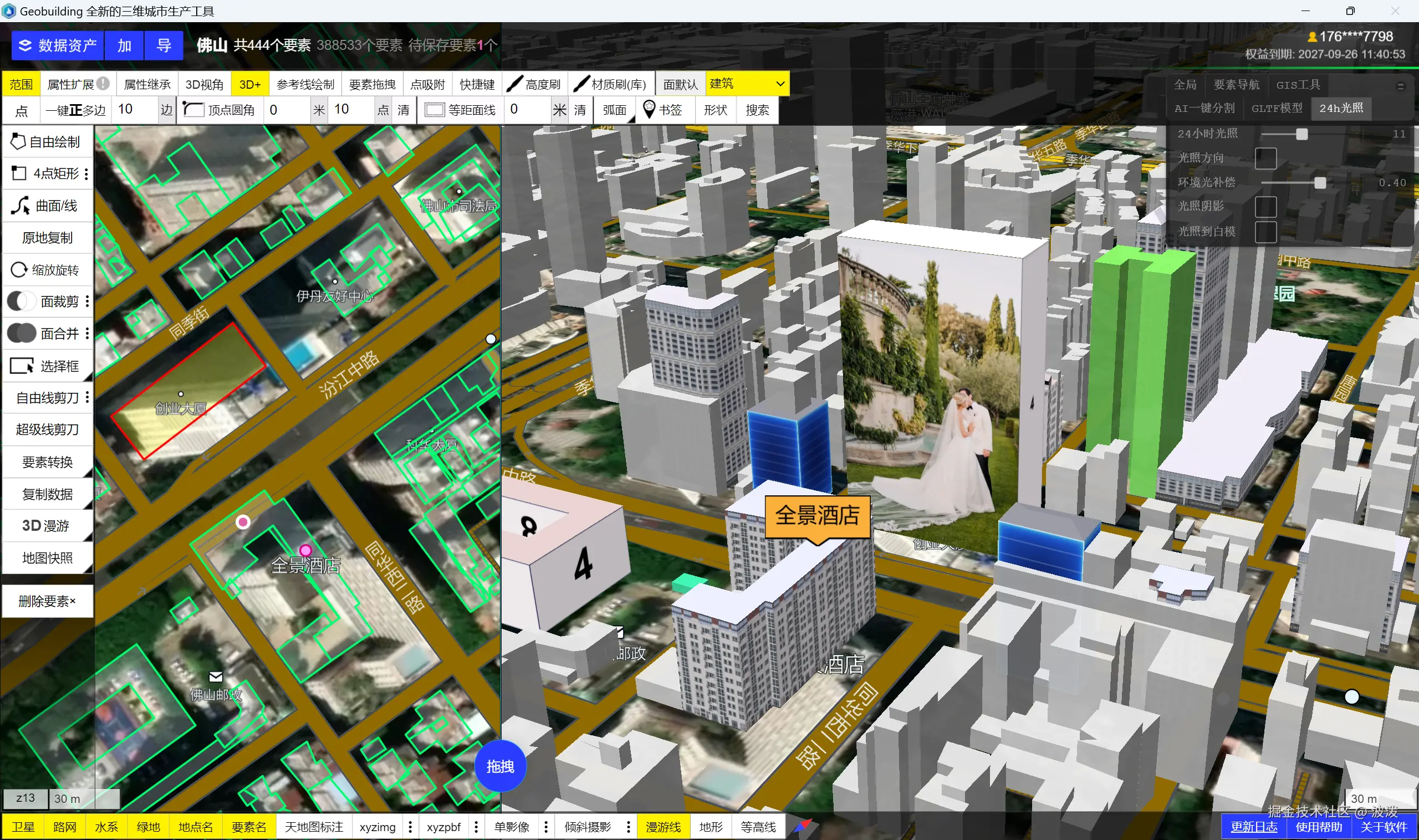Image resolution: width=1419 pixels, height=840 pixels.
Task: Check the 光照到白模 option
Action: (1265, 232)
